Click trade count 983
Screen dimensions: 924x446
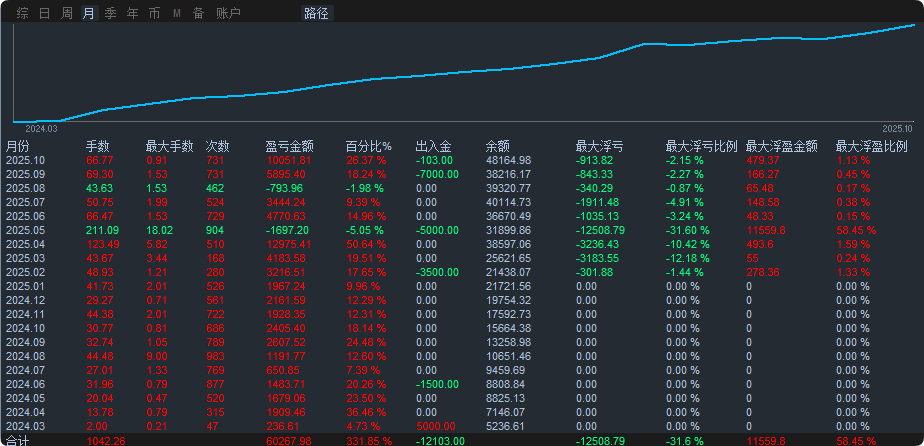[x=215, y=356]
